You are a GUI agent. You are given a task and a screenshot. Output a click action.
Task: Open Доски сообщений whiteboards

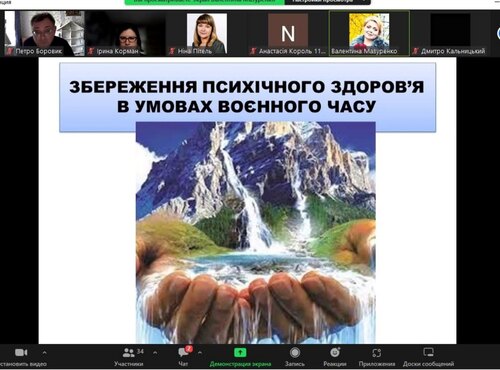click(428, 357)
